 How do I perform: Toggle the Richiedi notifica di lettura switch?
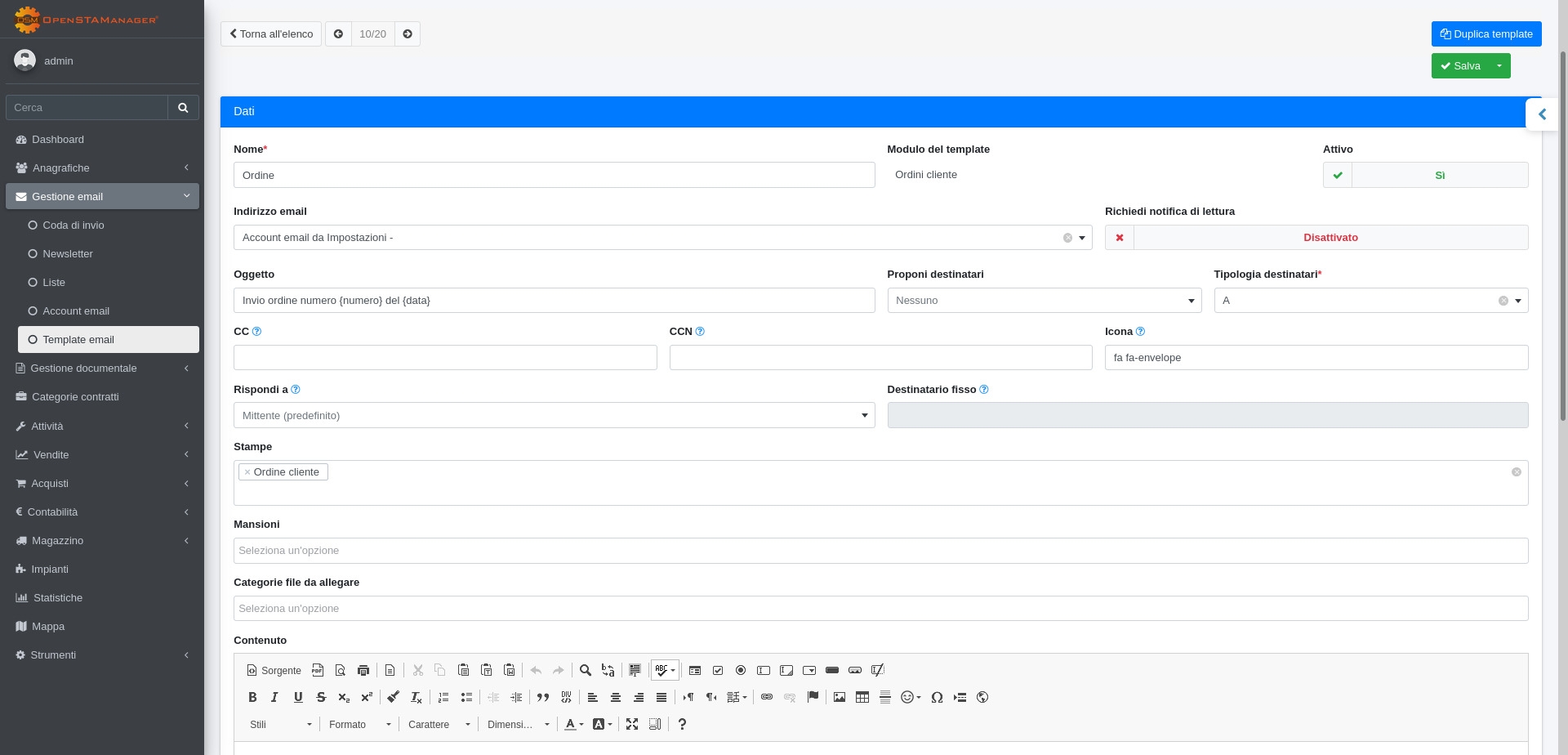(1316, 238)
